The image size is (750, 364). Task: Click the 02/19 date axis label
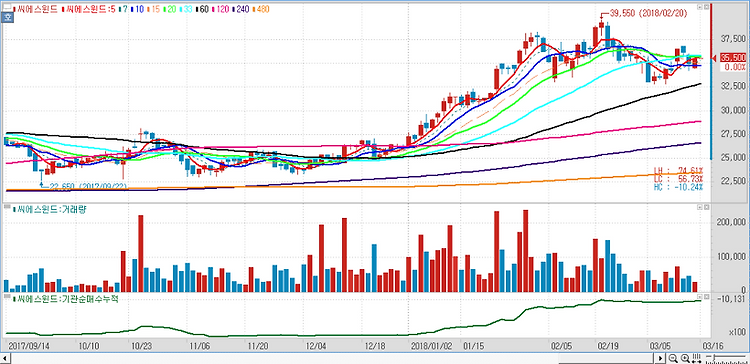[607, 345]
